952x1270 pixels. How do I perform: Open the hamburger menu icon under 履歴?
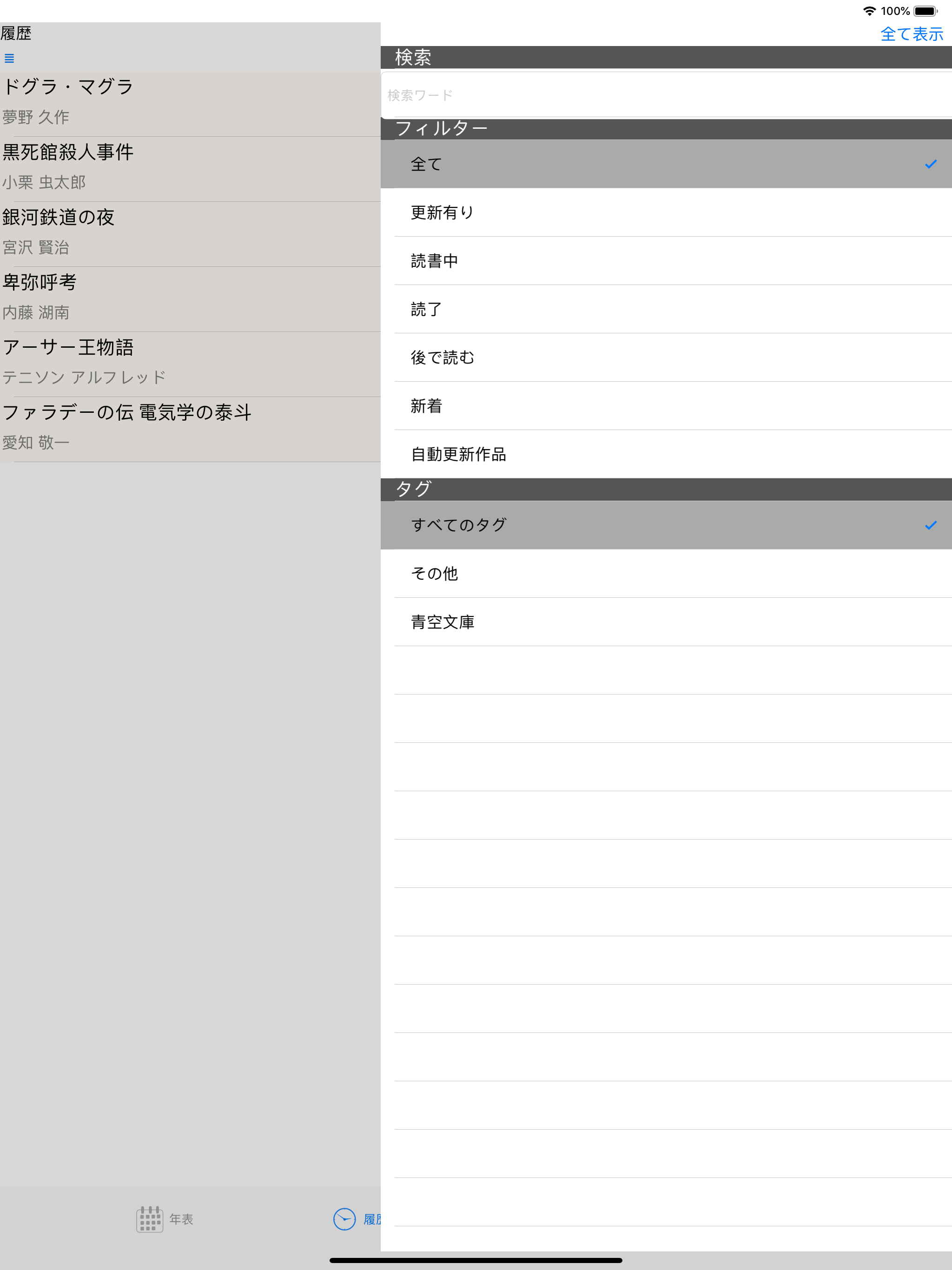[x=9, y=58]
